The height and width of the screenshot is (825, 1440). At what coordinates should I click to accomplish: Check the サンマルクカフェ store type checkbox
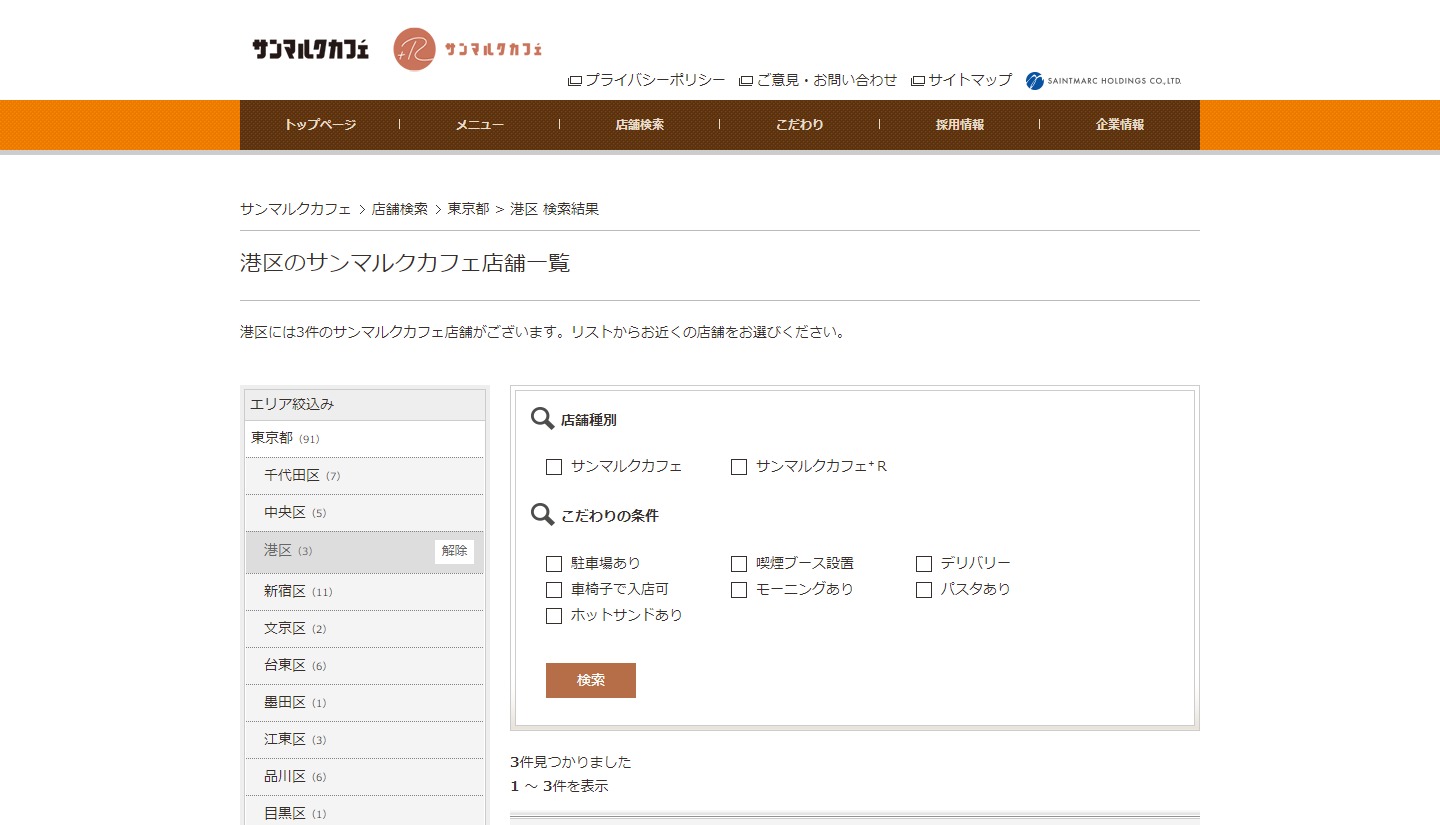(x=554, y=467)
